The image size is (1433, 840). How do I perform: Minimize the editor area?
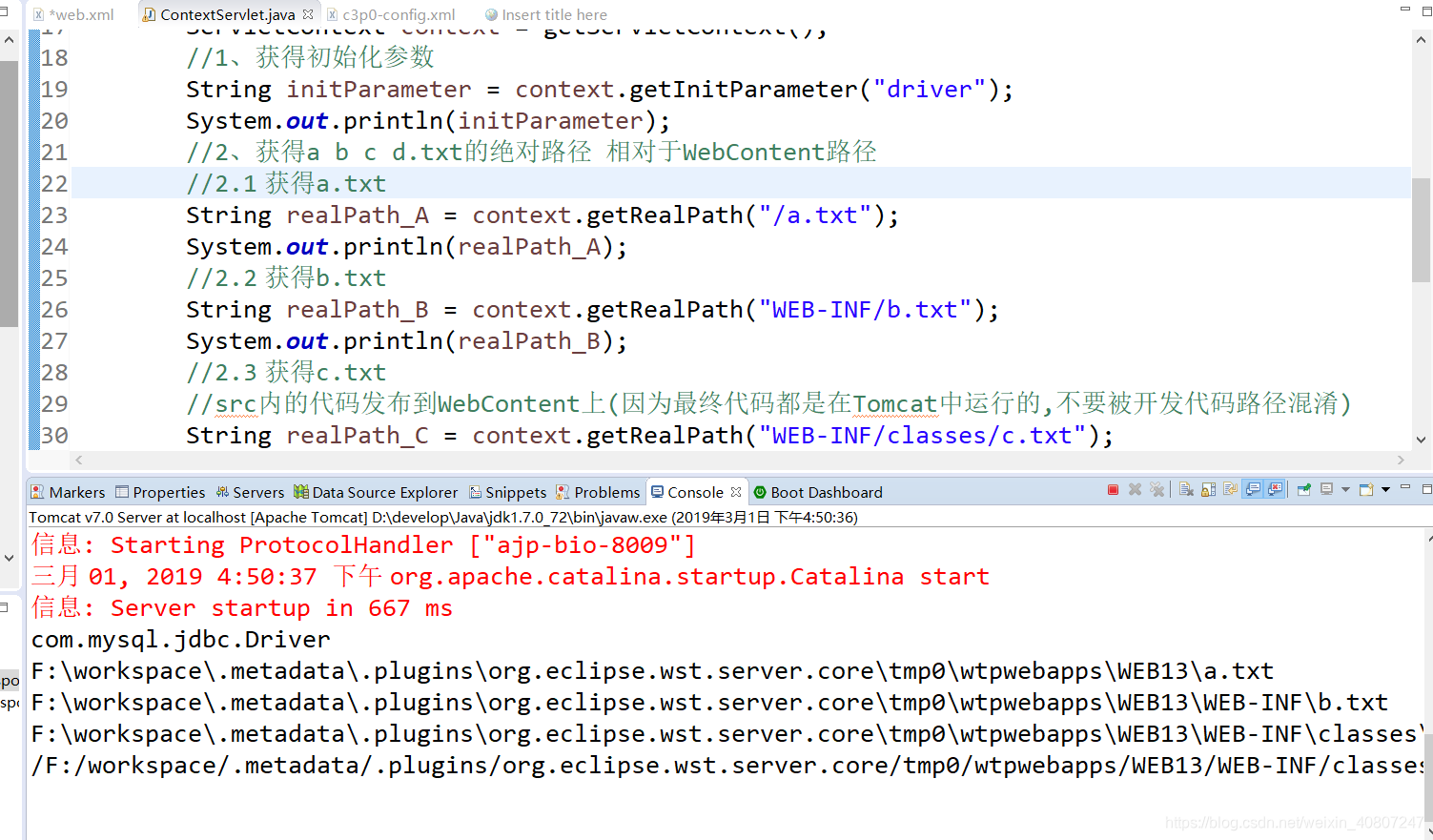point(1405,9)
